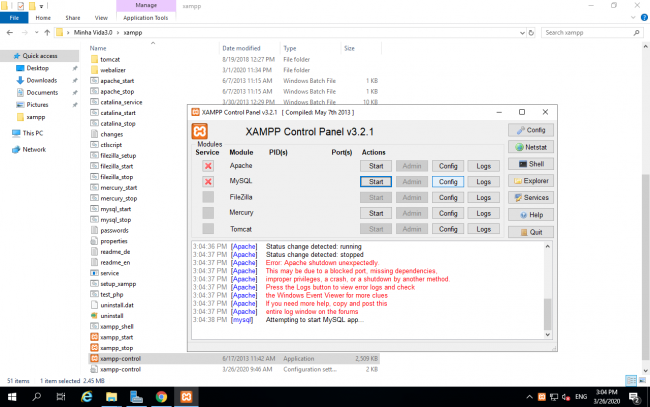Viewport: 650px width, 407px height.
Task: Refresh the xampp folder view
Action: [x=531, y=33]
